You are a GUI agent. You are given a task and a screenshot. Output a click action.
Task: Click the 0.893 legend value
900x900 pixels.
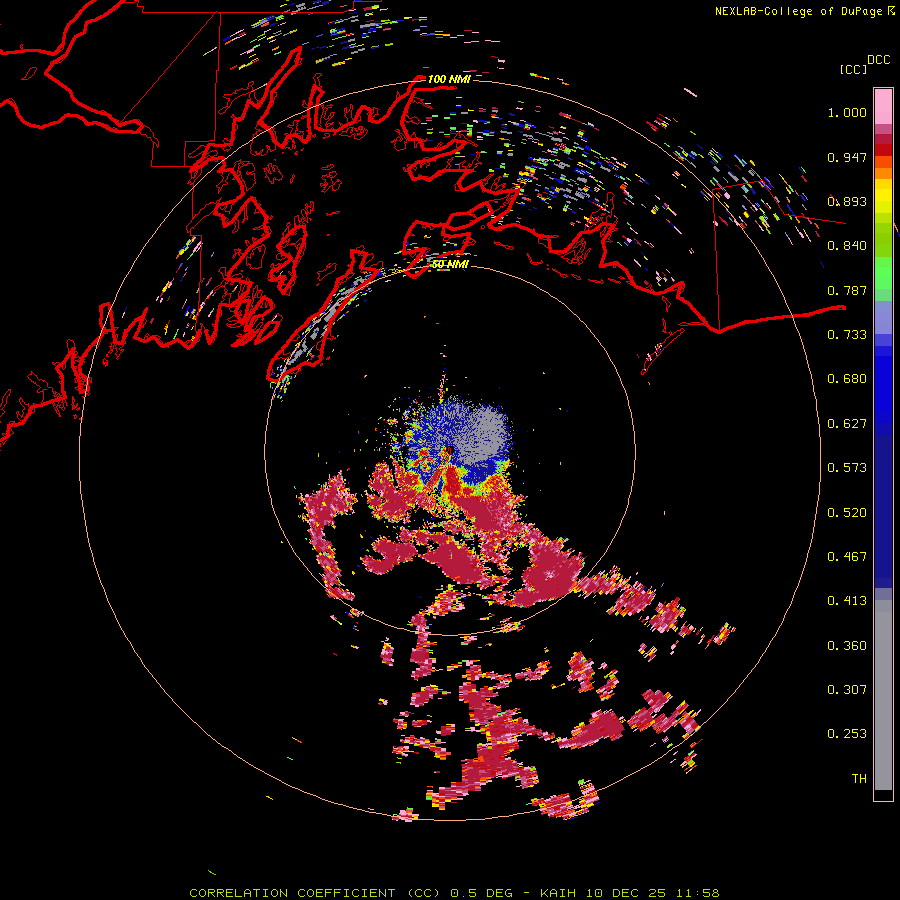(847, 201)
